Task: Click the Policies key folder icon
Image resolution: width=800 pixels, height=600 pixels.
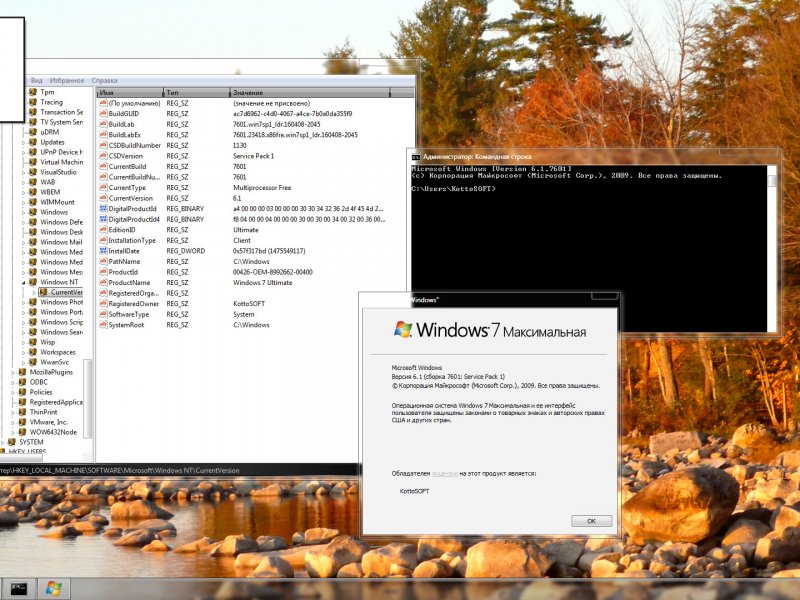Action: [22, 392]
